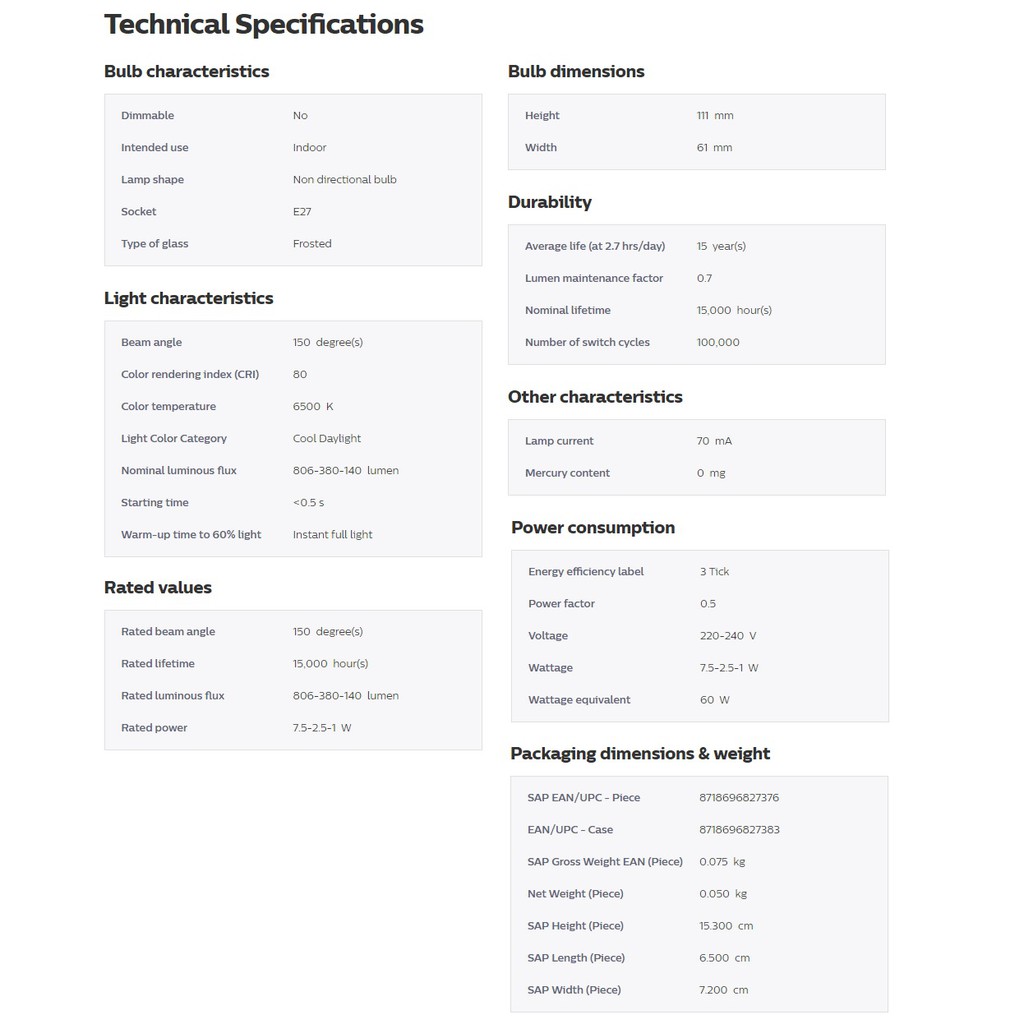Screen dimensions: 1024x1024
Task: Select the Cool Daylight value
Action: click(x=327, y=439)
